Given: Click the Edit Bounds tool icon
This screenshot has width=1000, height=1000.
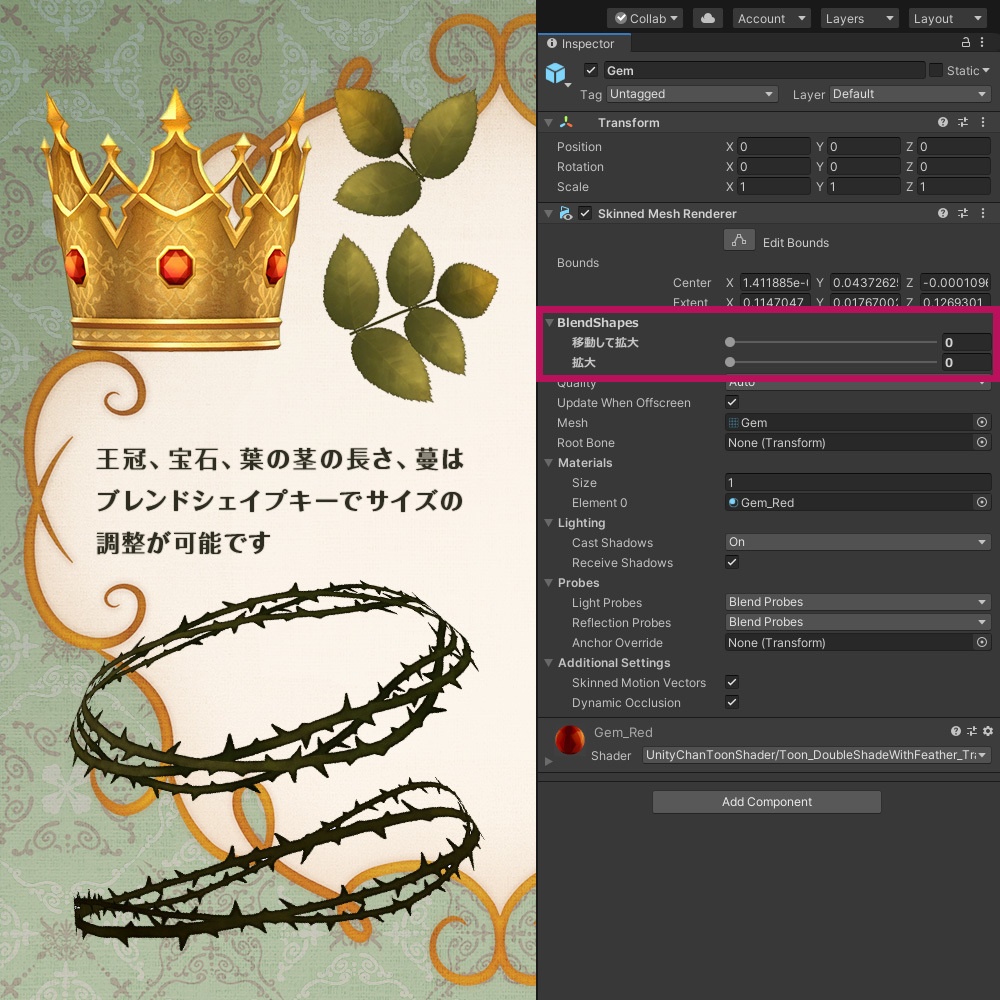Looking at the screenshot, I should pyautogui.click(x=739, y=240).
